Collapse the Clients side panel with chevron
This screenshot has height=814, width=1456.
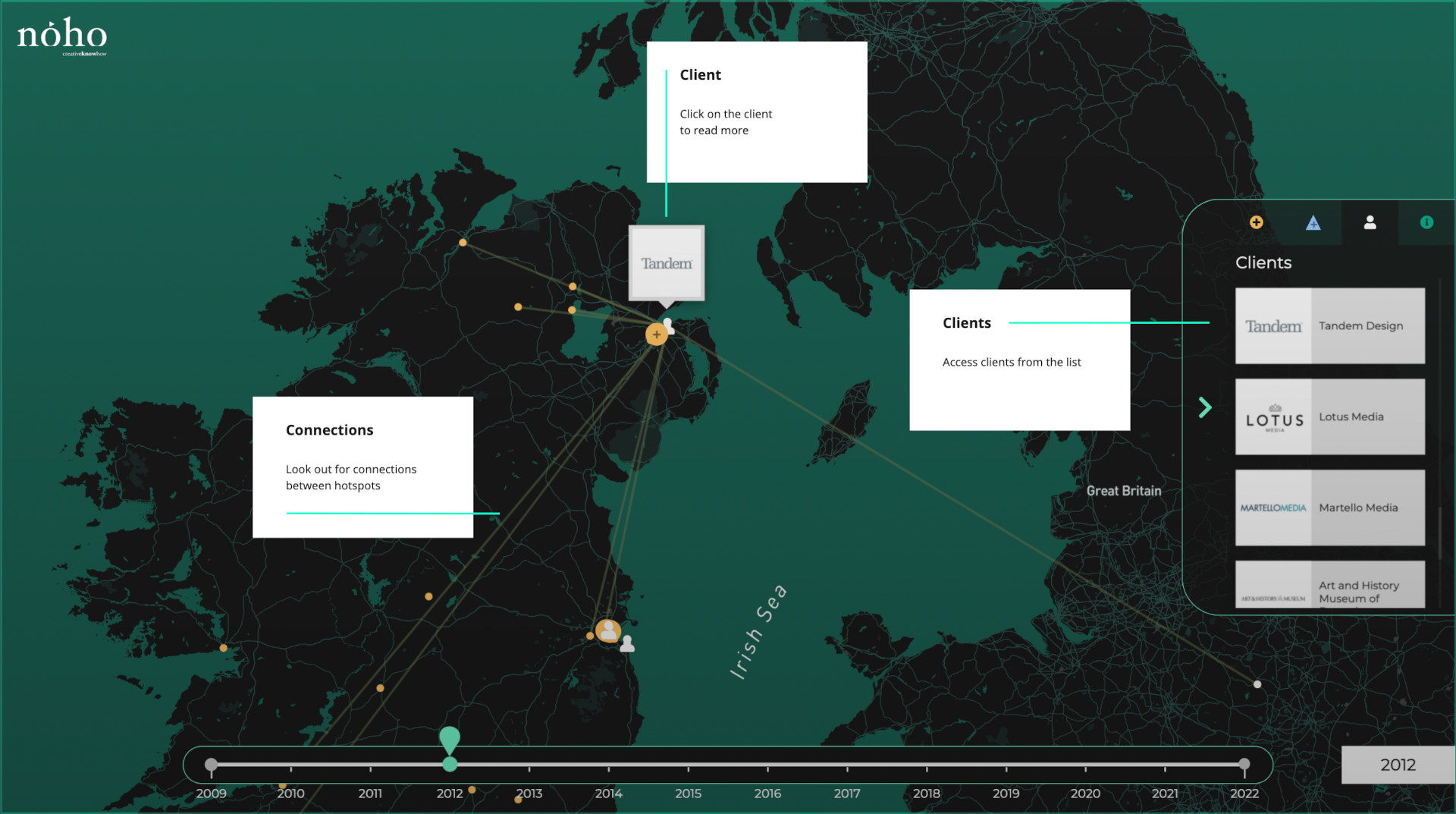[1205, 407]
